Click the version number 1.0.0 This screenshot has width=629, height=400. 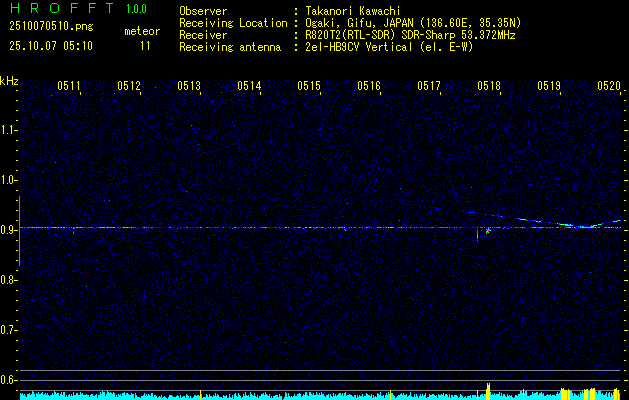pyautogui.click(x=136, y=8)
